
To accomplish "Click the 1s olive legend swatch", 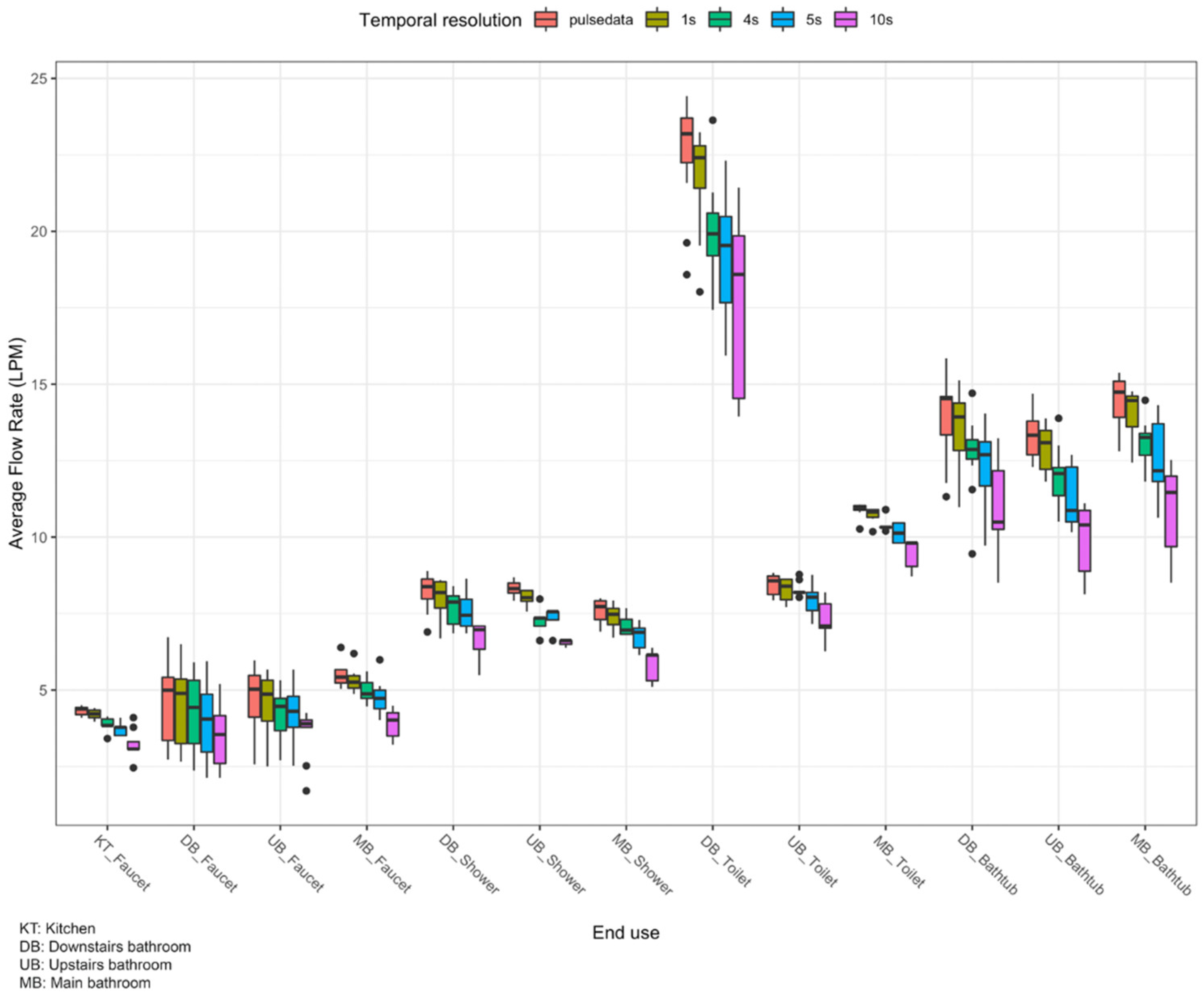I will click(658, 19).
